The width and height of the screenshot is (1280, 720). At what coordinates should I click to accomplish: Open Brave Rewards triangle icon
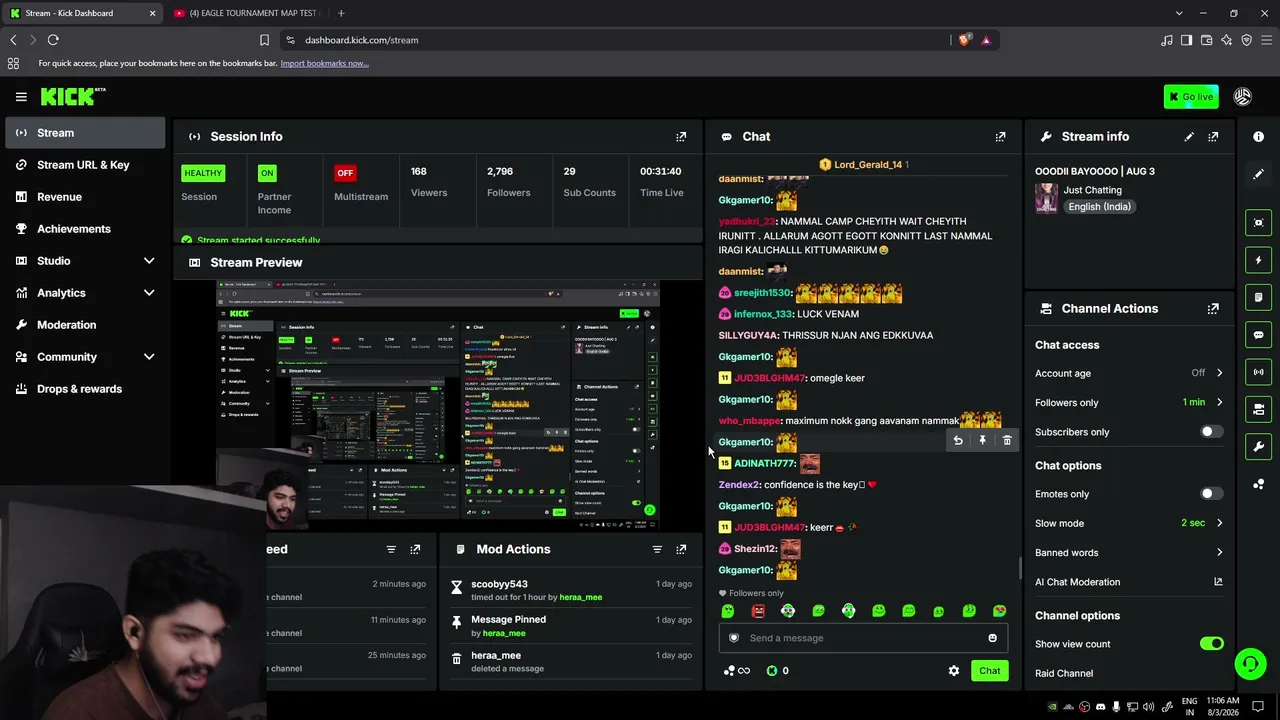[x=986, y=40]
